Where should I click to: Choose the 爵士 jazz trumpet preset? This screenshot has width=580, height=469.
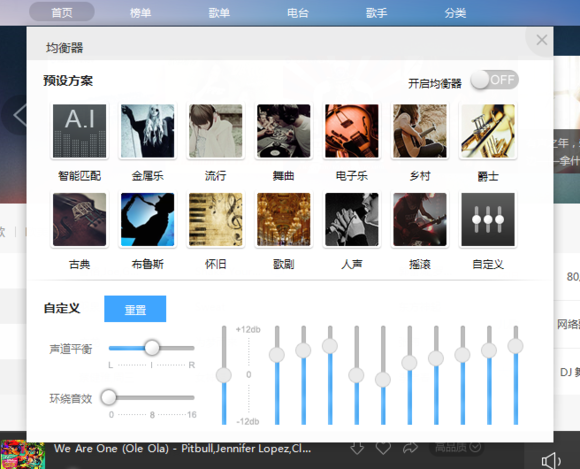click(x=488, y=131)
